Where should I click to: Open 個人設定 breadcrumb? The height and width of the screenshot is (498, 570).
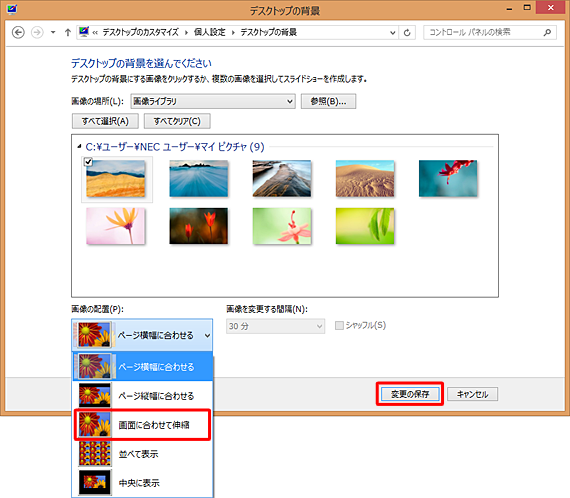[x=210, y=32]
